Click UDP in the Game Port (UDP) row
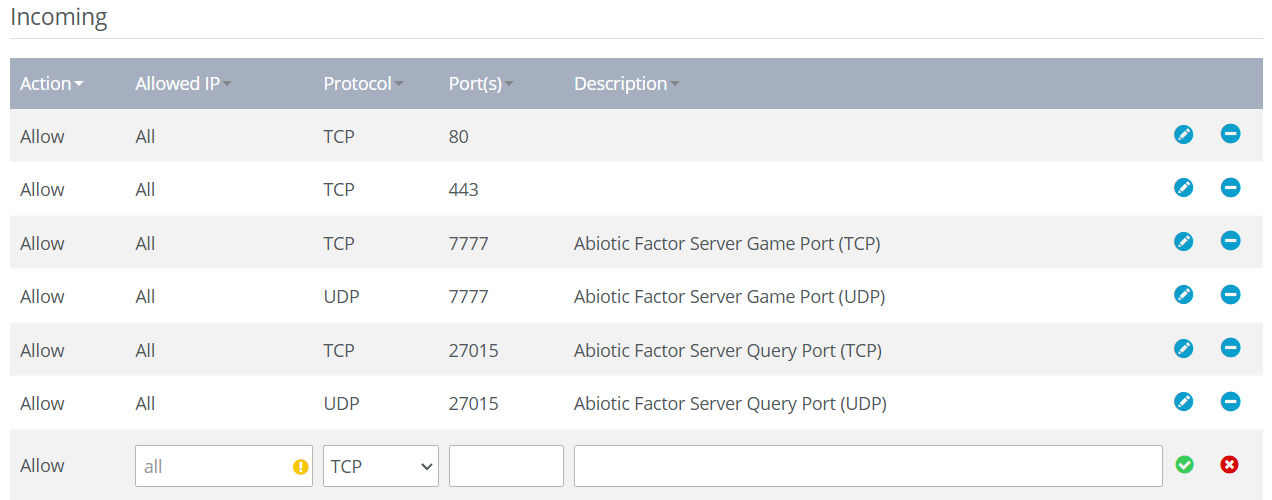This screenshot has width=1272, height=500. (341, 297)
